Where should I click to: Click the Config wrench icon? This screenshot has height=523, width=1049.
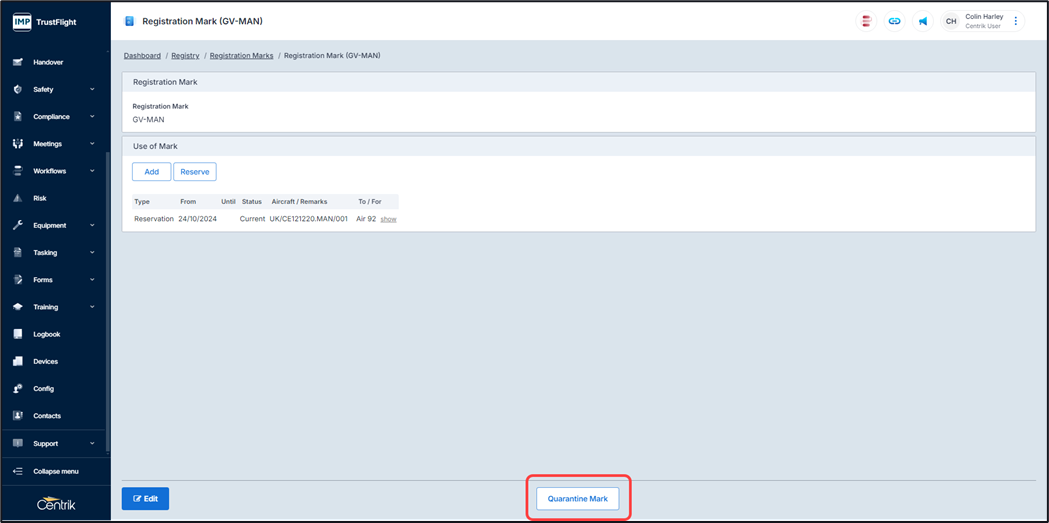tap(18, 388)
